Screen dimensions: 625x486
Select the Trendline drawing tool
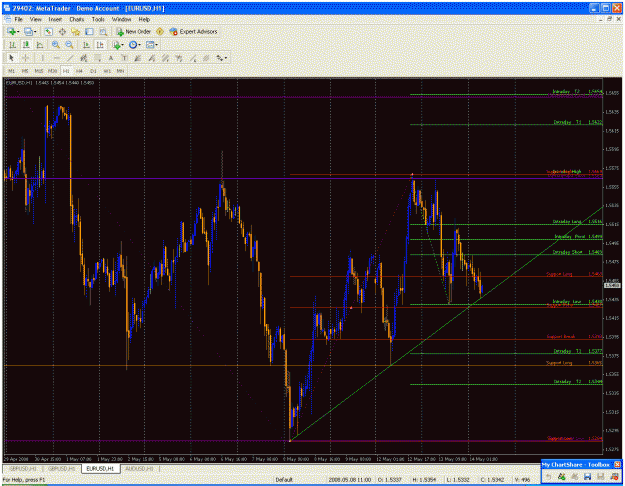pos(70,58)
